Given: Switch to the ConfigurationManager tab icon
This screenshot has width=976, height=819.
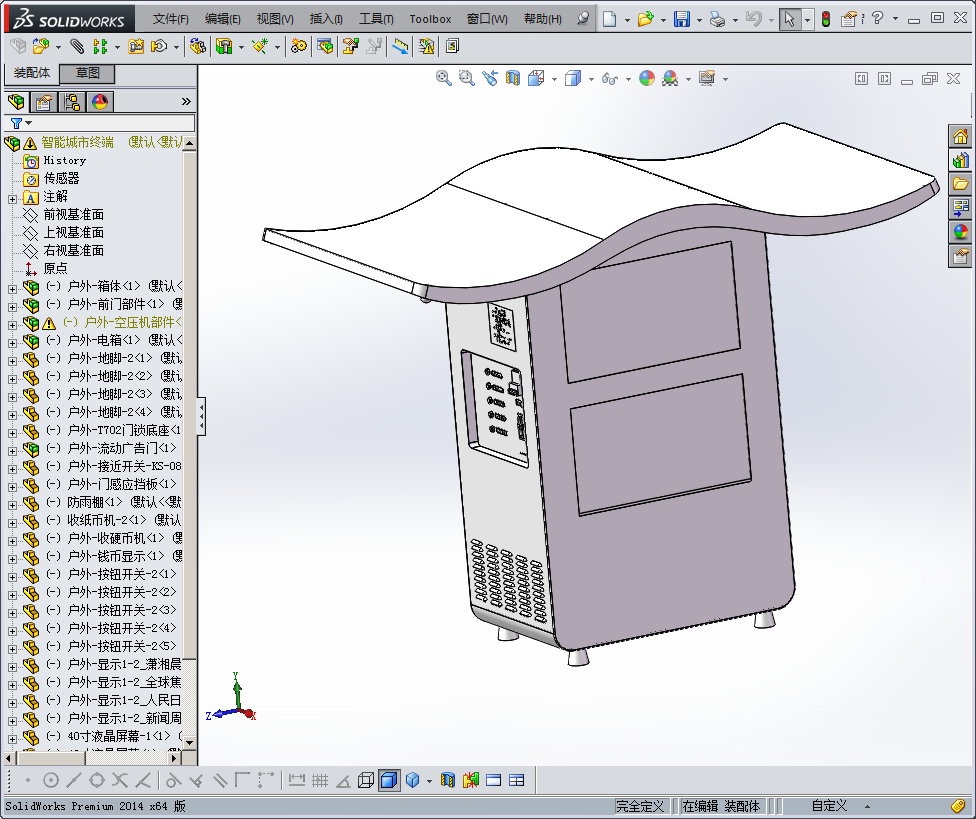Looking at the screenshot, I should point(72,102).
